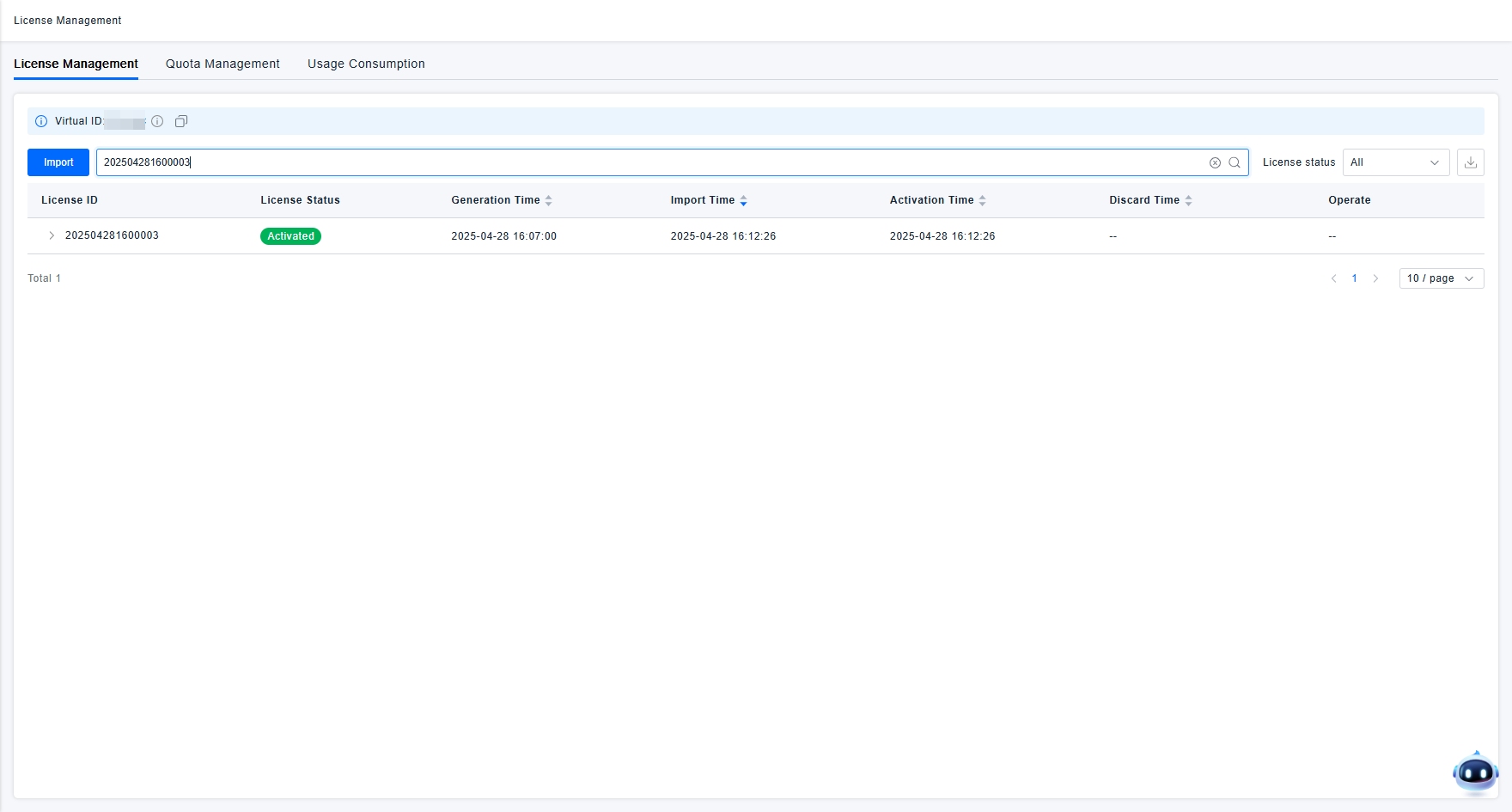Click the search magnifier icon
The image size is (1512, 812).
click(x=1235, y=162)
